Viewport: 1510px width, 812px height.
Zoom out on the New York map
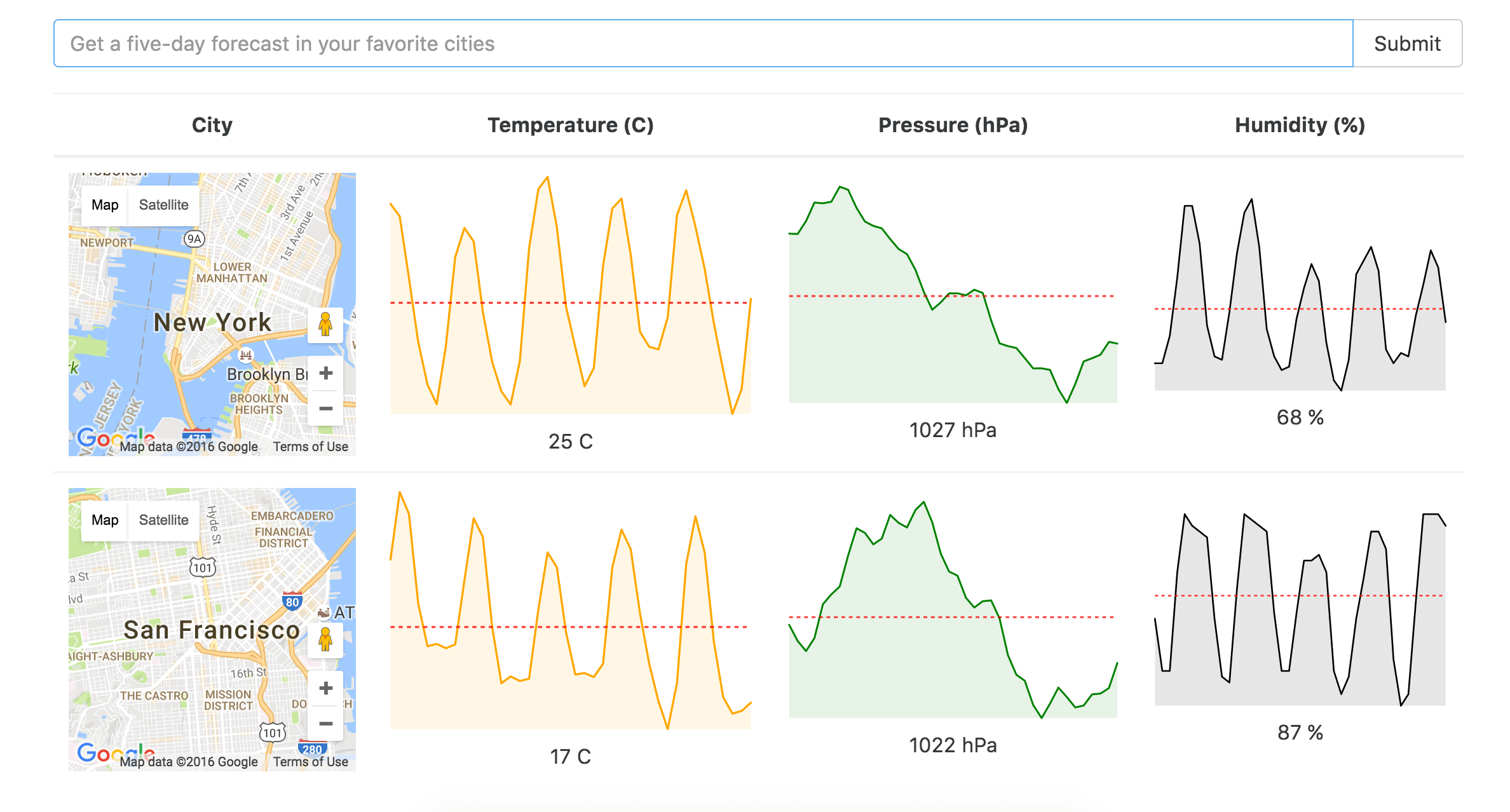(325, 408)
